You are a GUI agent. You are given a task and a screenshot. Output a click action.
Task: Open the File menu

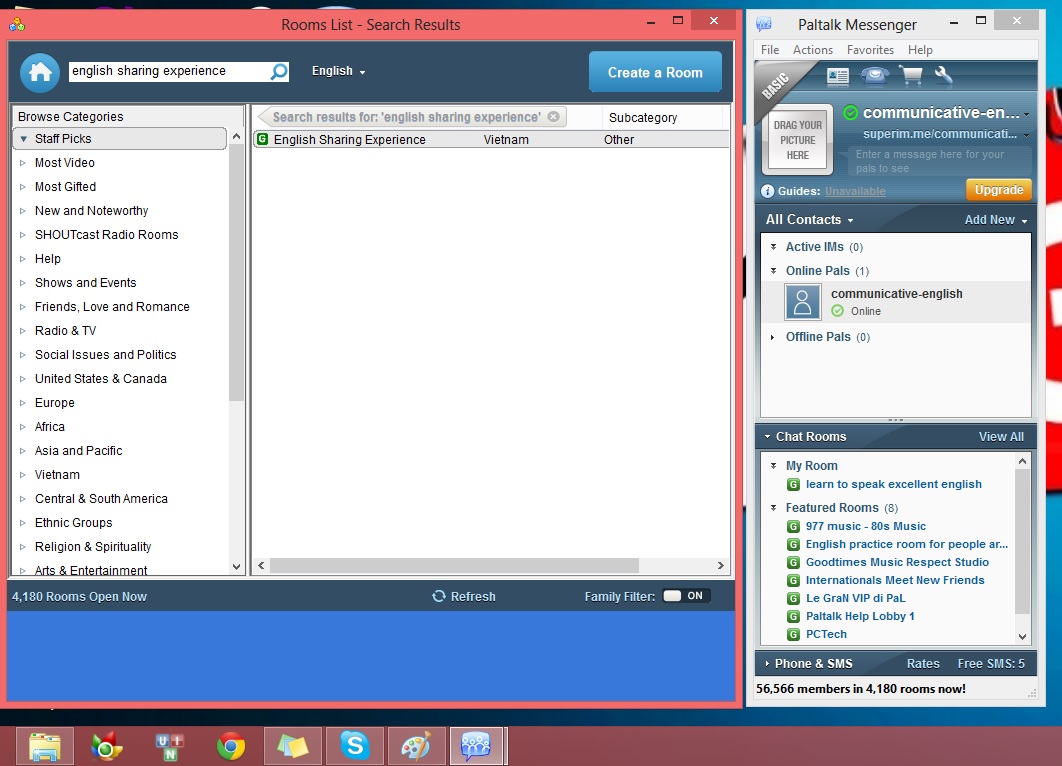coord(769,49)
